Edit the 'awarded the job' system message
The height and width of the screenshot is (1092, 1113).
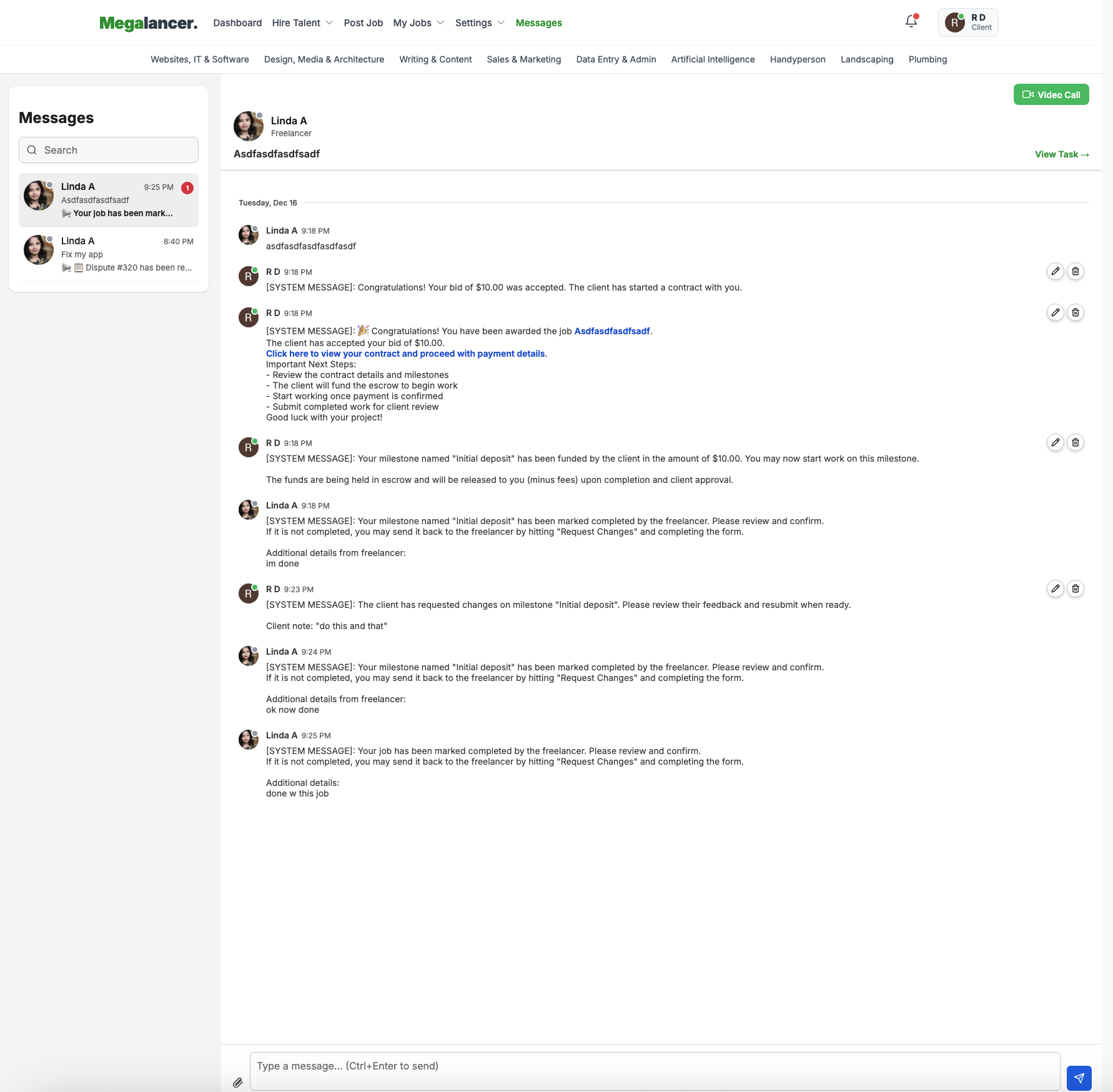1055,312
